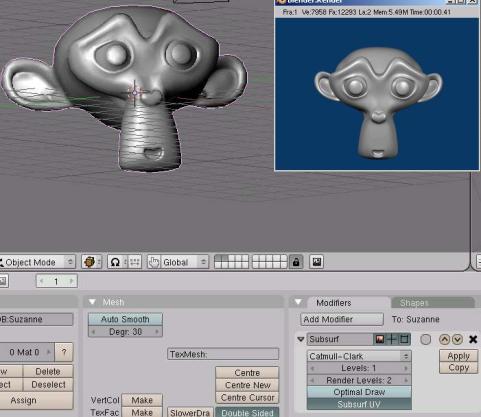Open the Catmull-Clark subdivision type dropdown

click(359, 356)
